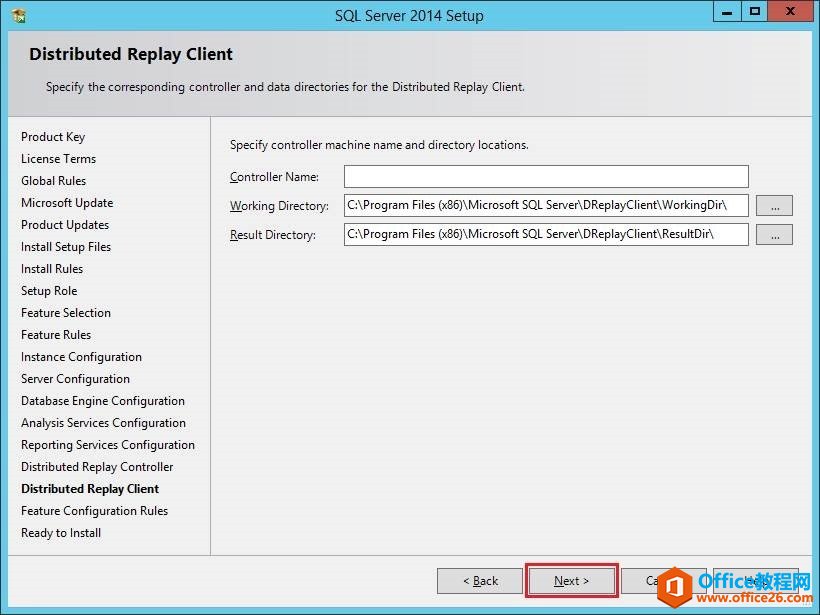Click Analysis Services Configuration step
Viewport: 820px width, 615px height.
click(104, 423)
